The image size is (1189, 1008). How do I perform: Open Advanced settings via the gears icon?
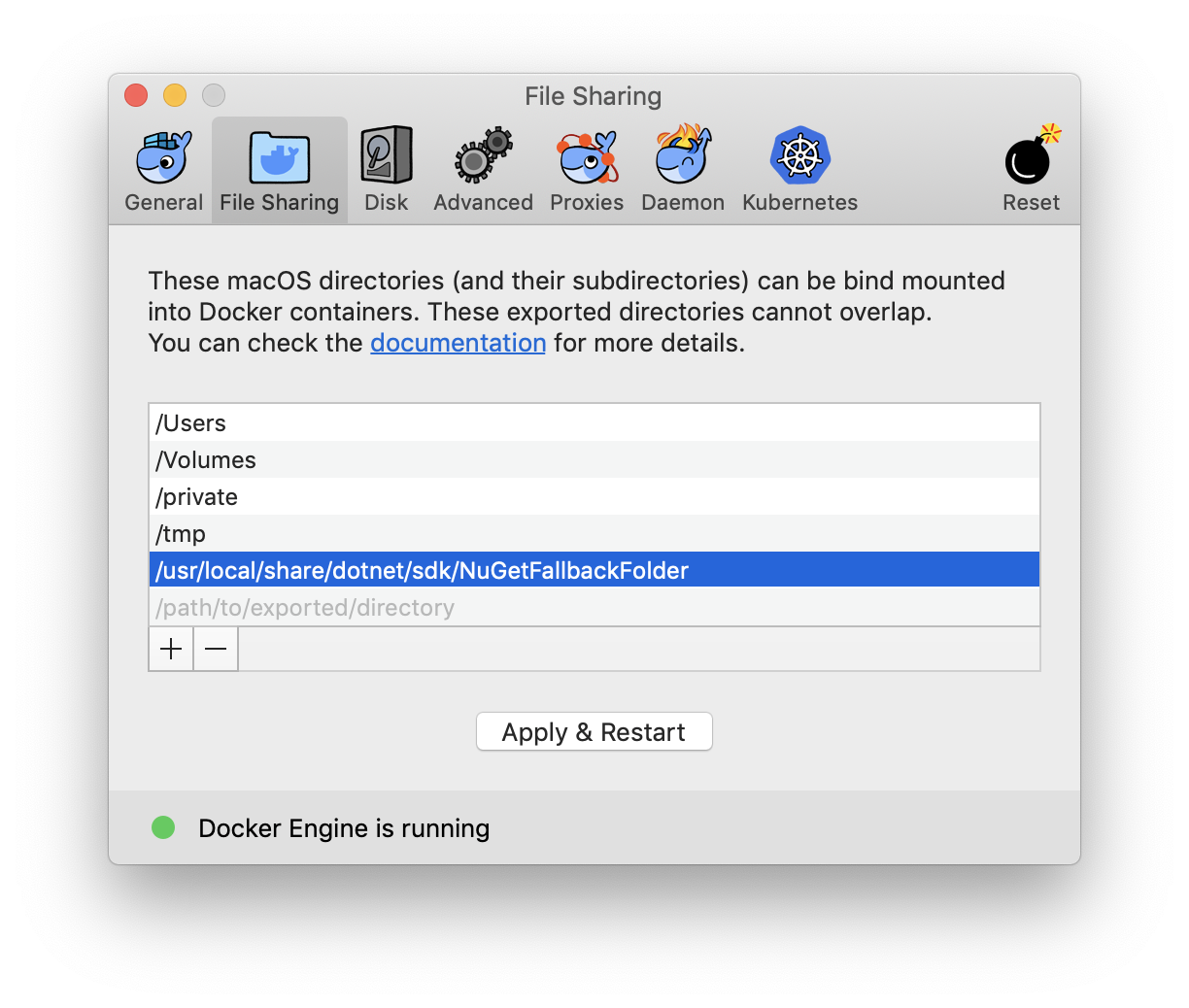483,155
